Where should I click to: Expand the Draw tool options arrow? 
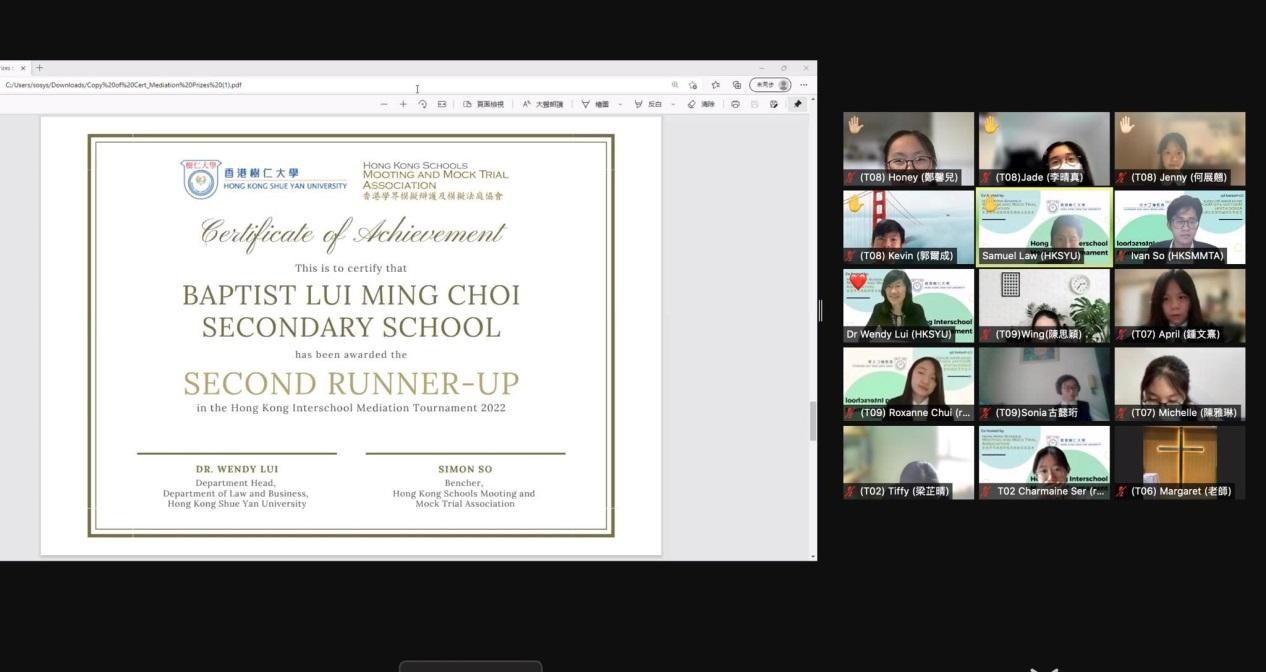[x=620, y=104]
